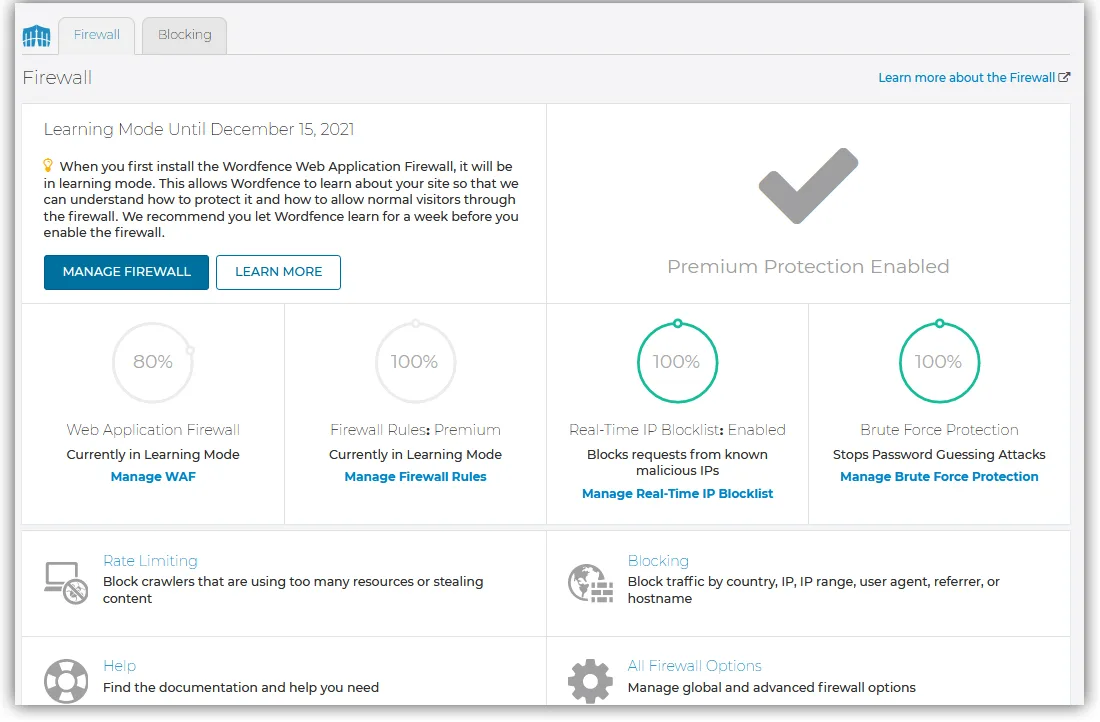Open the Rate Limiting computer icon
Screen dimensions: 1100x722
point(66,582)
